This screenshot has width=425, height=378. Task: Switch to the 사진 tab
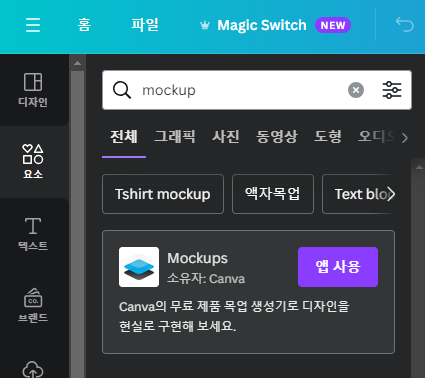(226, 137)
